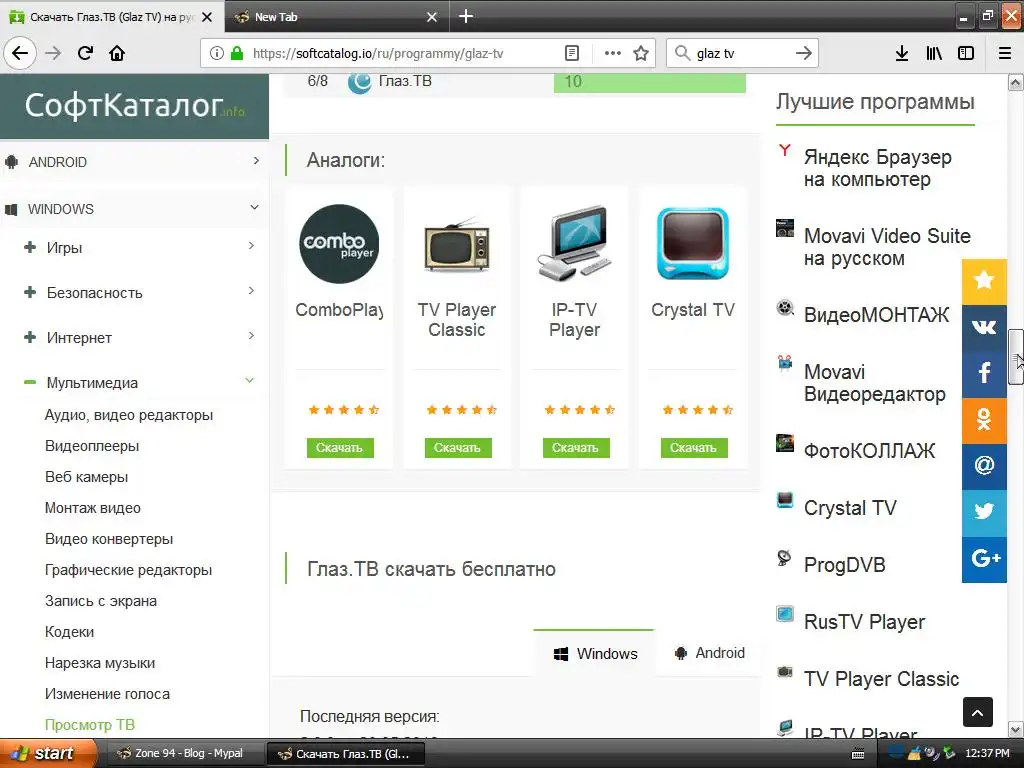
Task: Expand the Интернет category
Action: (x=139, y=338)
